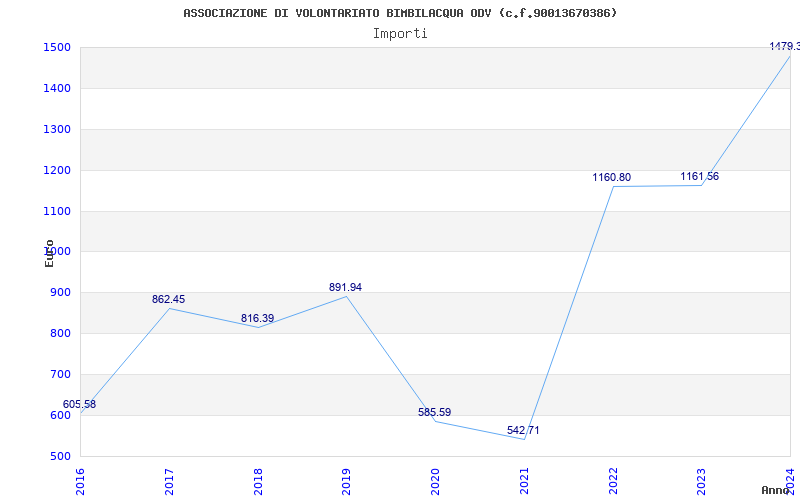Select the 1161.56 data label
Screen dimensions: 800x500
(699, 177)
